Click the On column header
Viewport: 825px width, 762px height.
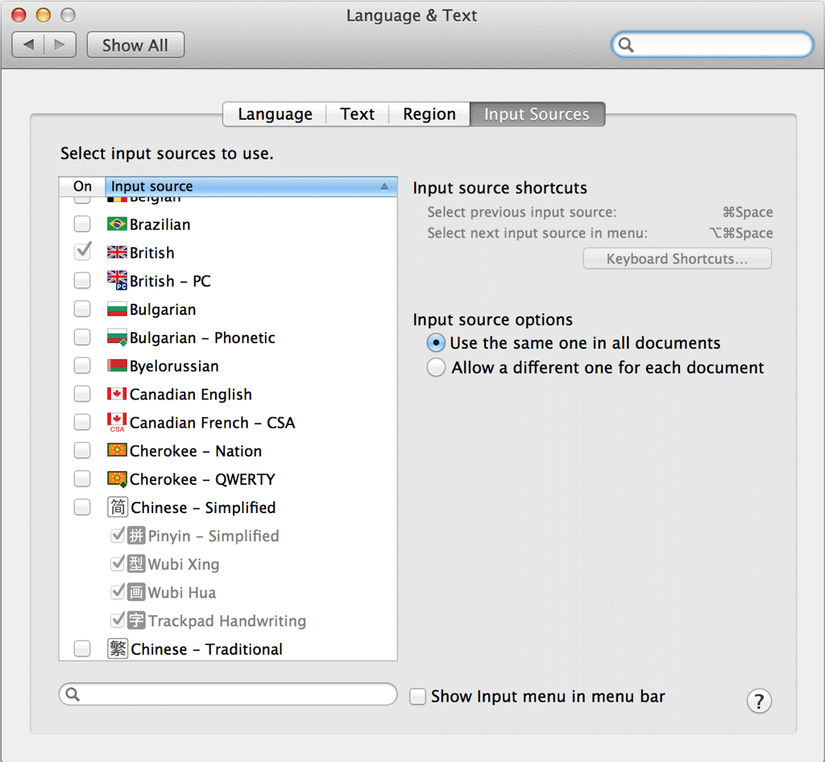[x=82, y=186]
